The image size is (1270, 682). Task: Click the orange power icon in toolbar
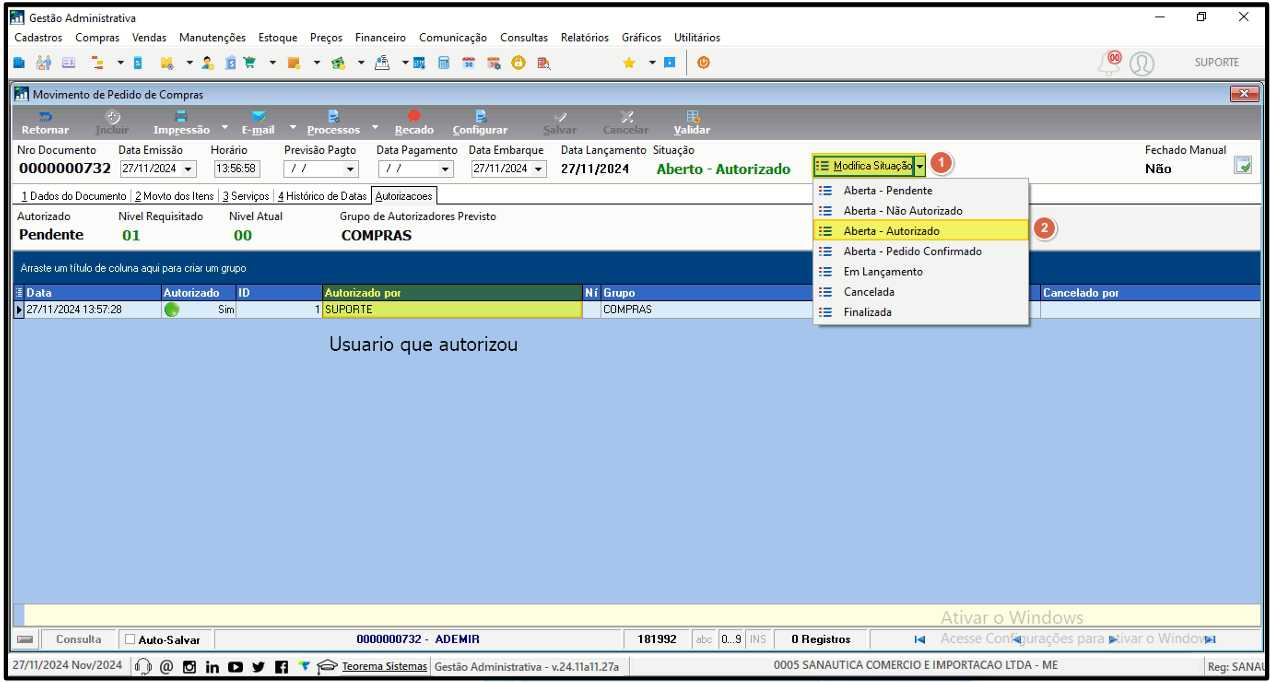pos(703,62)
